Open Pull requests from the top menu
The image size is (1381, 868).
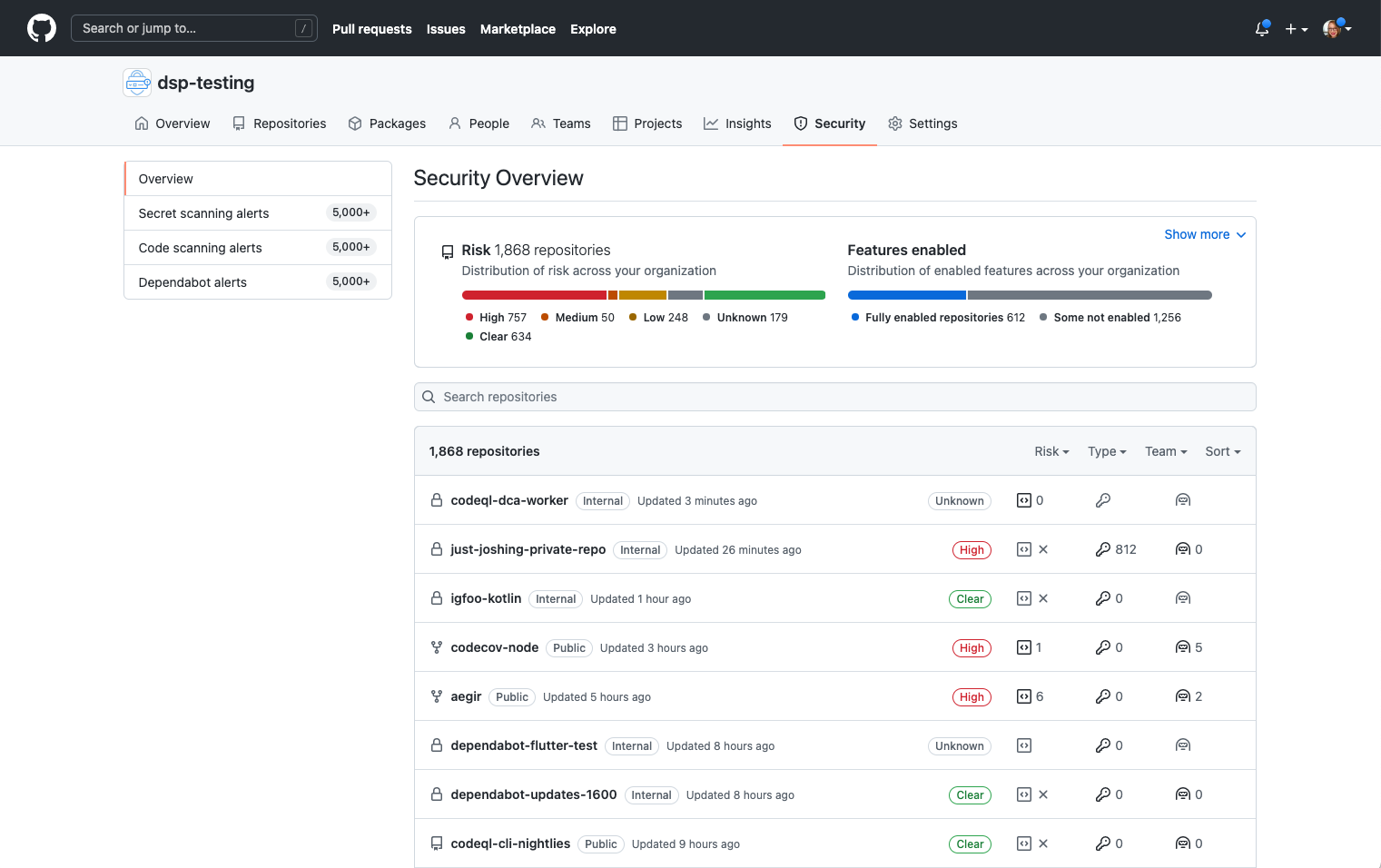[x=372, y=28]
